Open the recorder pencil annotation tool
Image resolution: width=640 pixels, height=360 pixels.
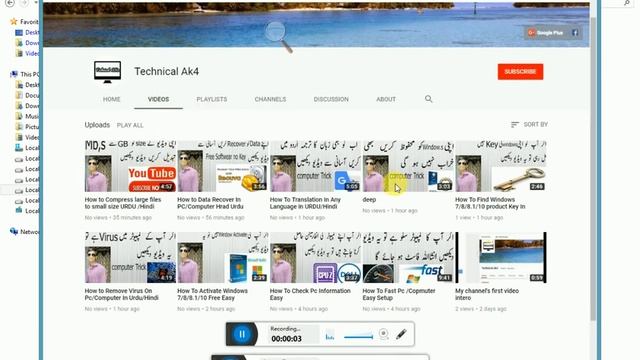[x=401, y=334]
